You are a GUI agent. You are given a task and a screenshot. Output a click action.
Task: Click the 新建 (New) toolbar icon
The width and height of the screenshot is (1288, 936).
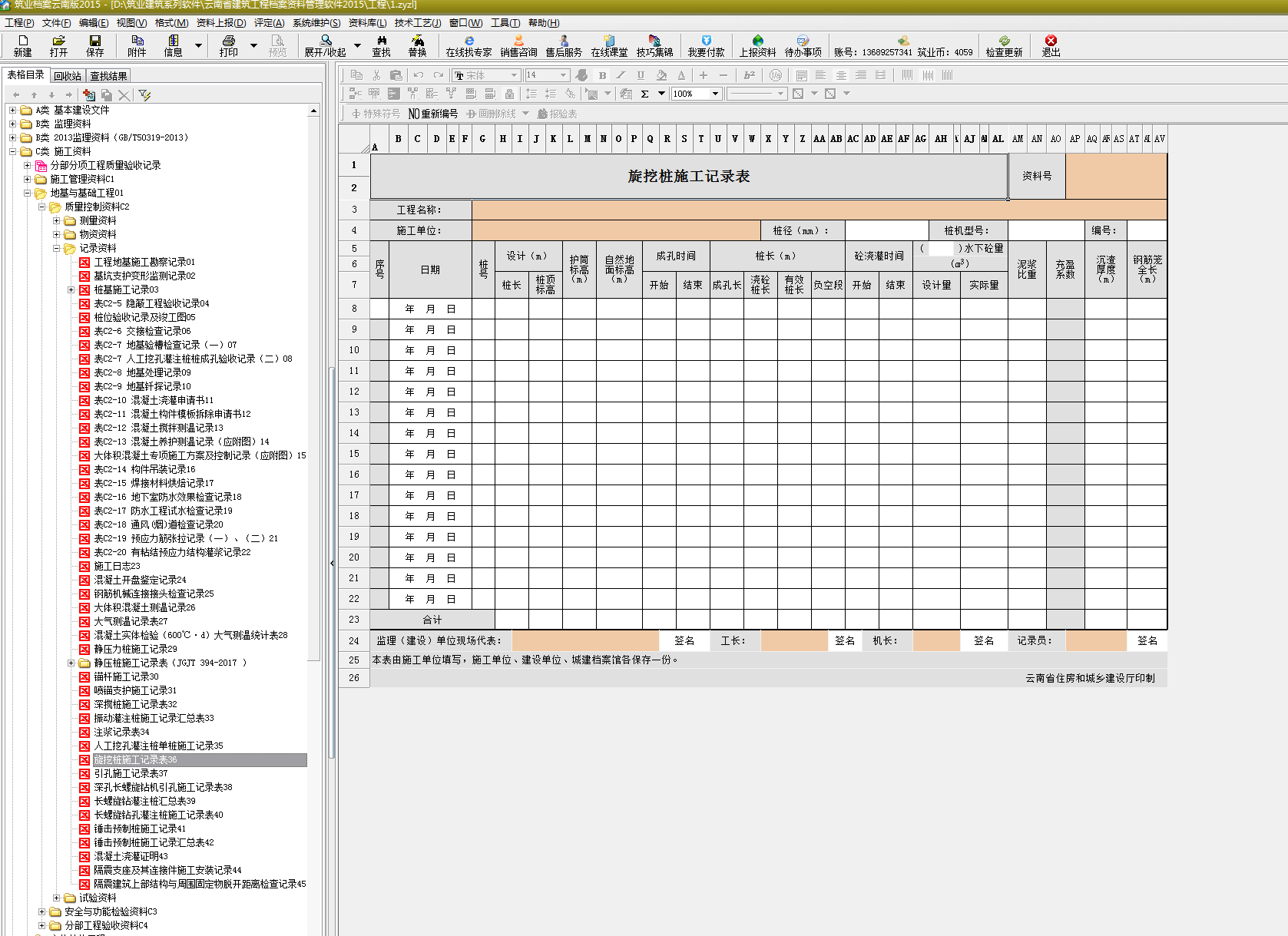pos(22,45)
